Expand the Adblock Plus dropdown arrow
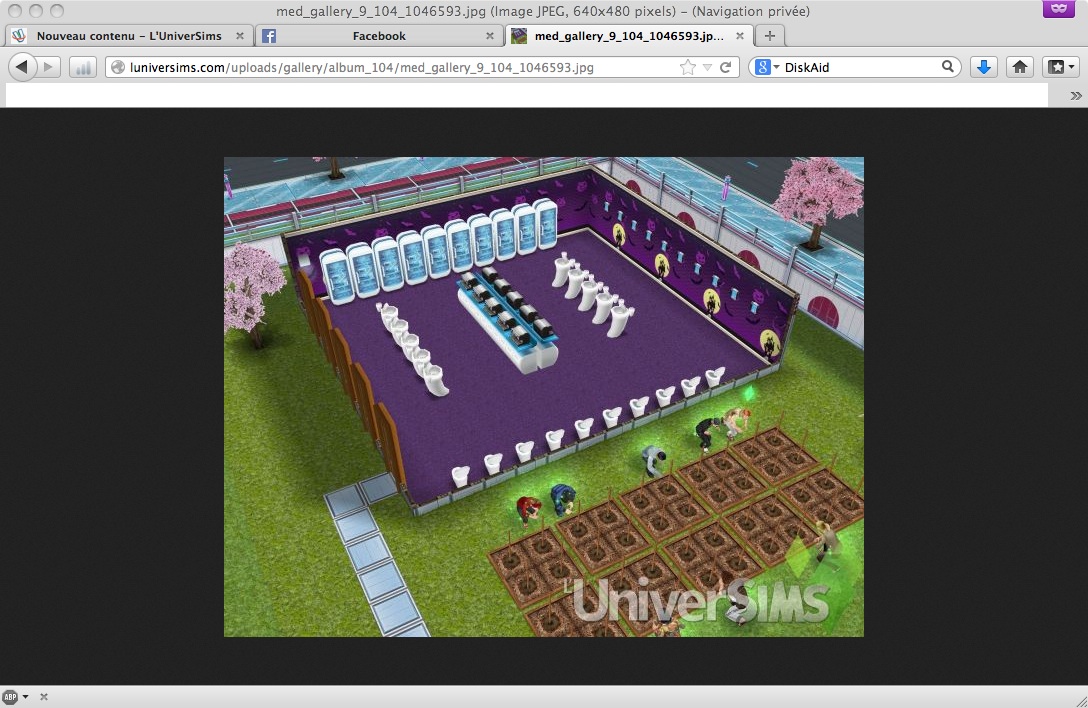This screenshot has width=1088, height=708. [x=25, y=697]
